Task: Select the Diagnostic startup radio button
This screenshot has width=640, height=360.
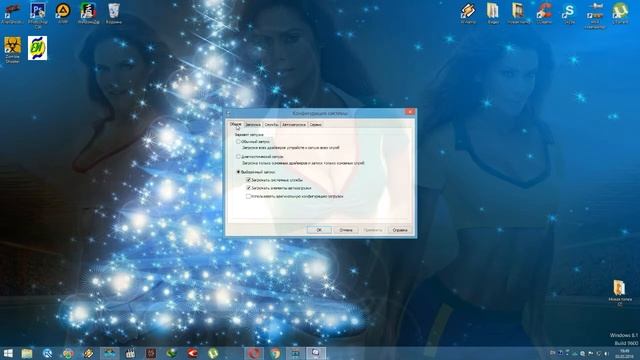Action: pyautogui.click(x=238, y=157)
